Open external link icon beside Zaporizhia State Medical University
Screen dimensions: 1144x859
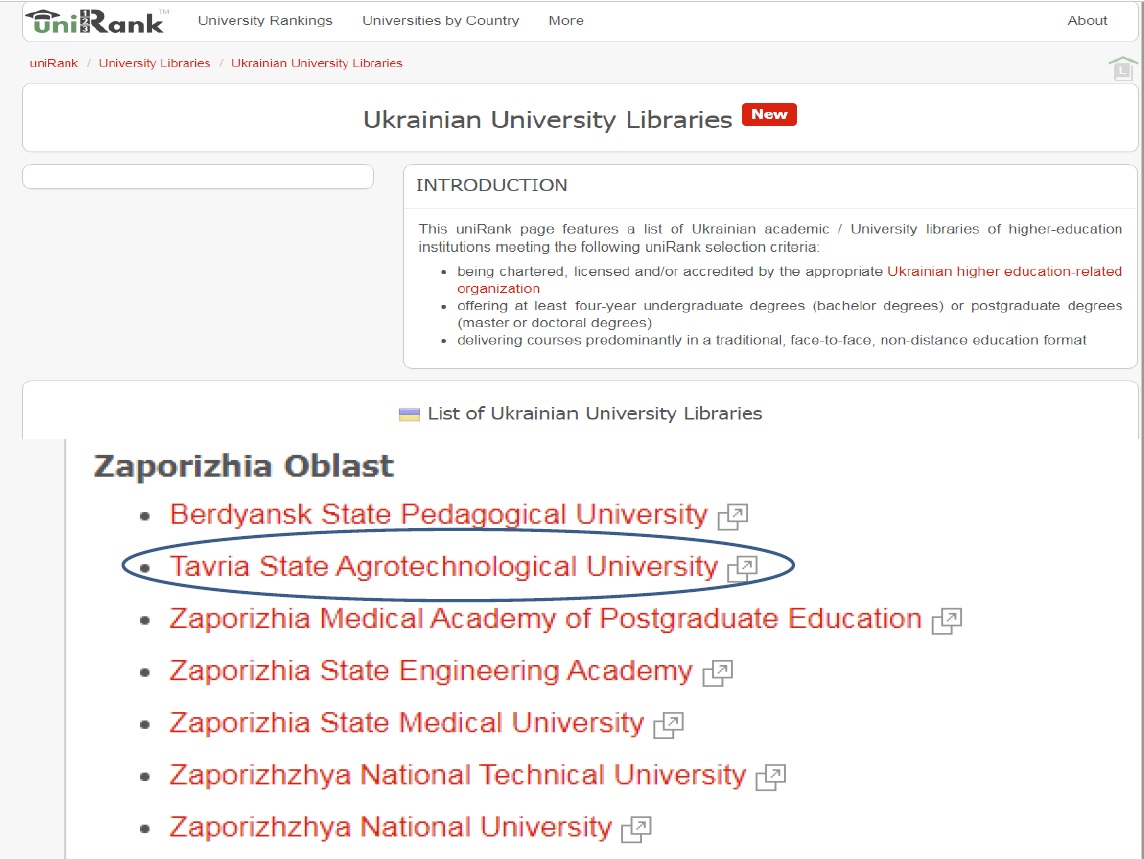(x=668, y=725)
